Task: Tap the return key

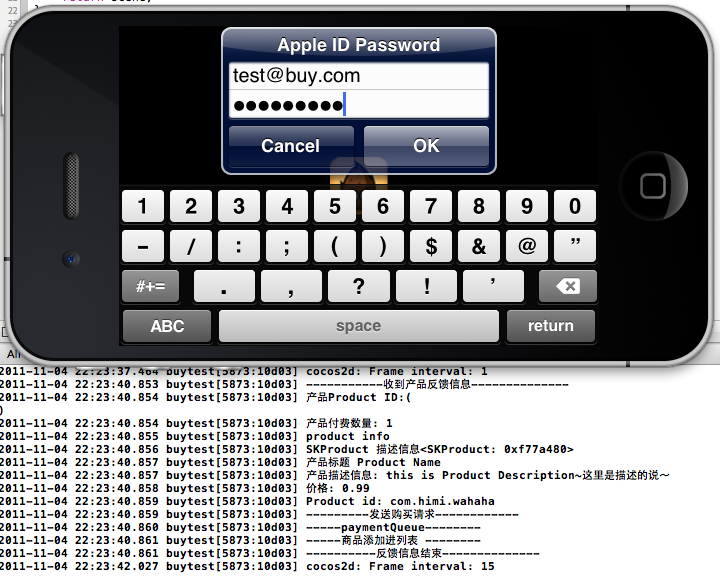Action: click(x=551, y=326)
